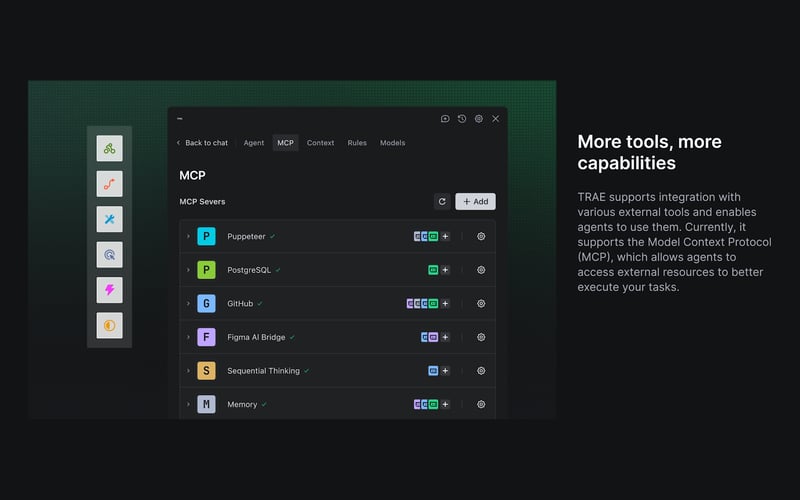This screenshot has height=500, width=800.
Task: Click the blue agent badge on Sequential Thinking
Action: coord(433,371)
